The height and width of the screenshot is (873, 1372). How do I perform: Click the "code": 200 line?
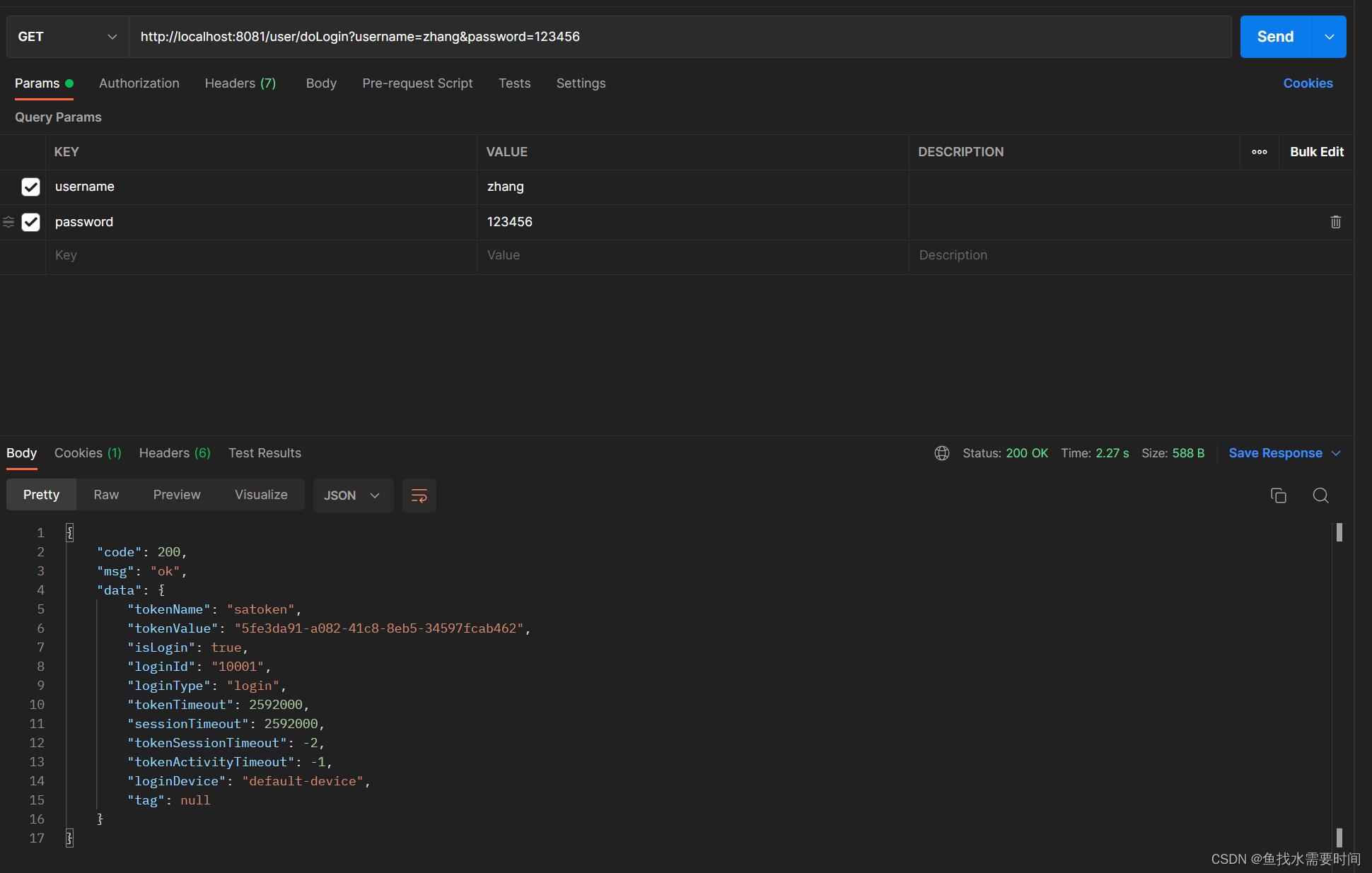click(x=141, y=552)
